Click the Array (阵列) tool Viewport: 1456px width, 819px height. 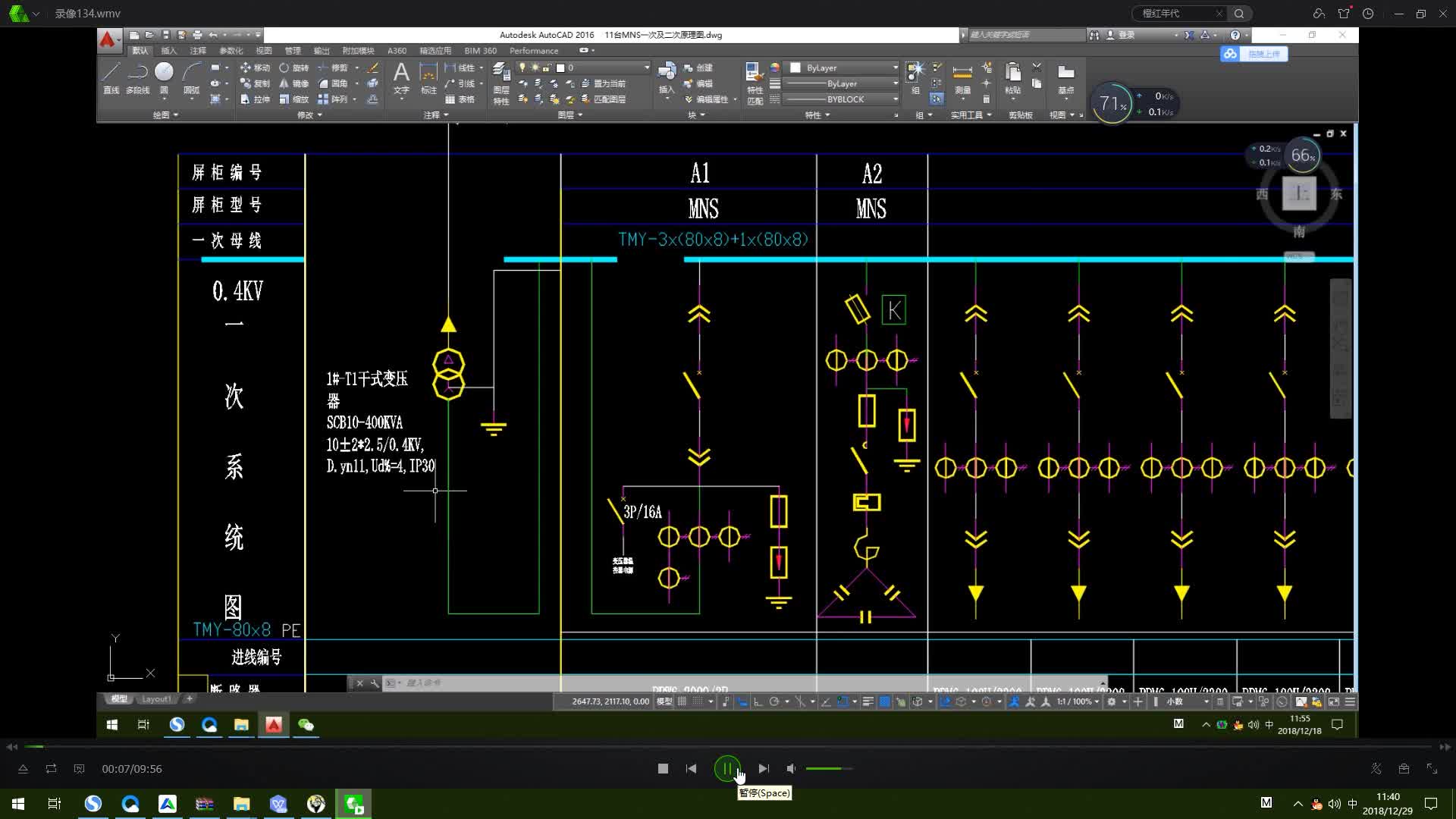[x=333, y=99]
